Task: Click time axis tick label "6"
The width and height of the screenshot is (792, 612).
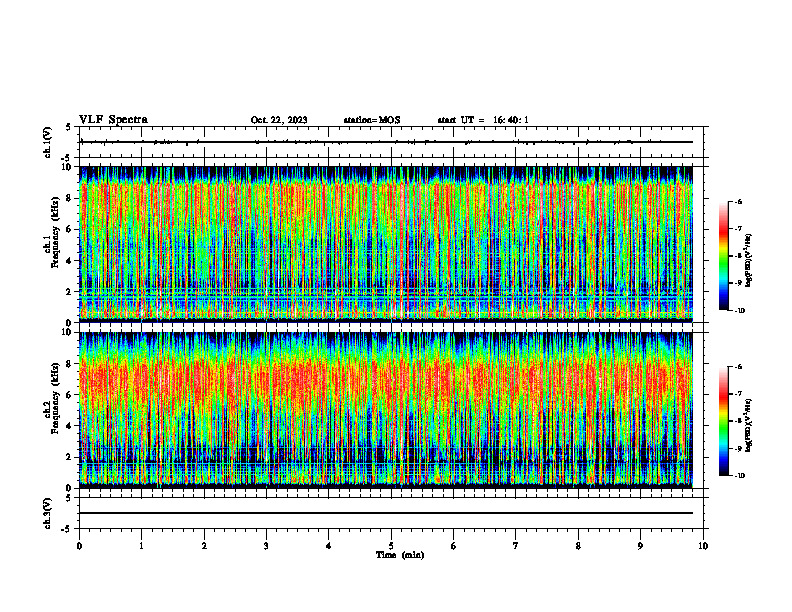Action: click(x=454, y=546)
